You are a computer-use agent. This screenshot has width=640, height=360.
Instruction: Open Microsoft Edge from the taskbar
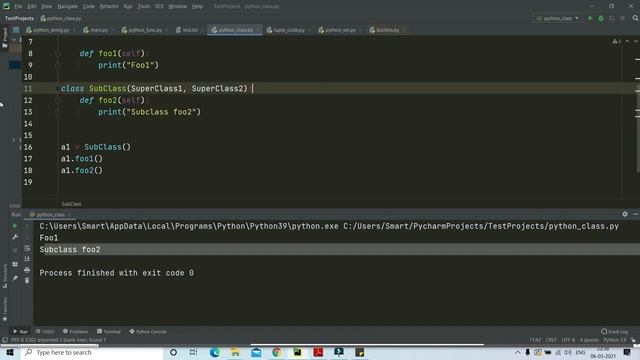point(214,352)
